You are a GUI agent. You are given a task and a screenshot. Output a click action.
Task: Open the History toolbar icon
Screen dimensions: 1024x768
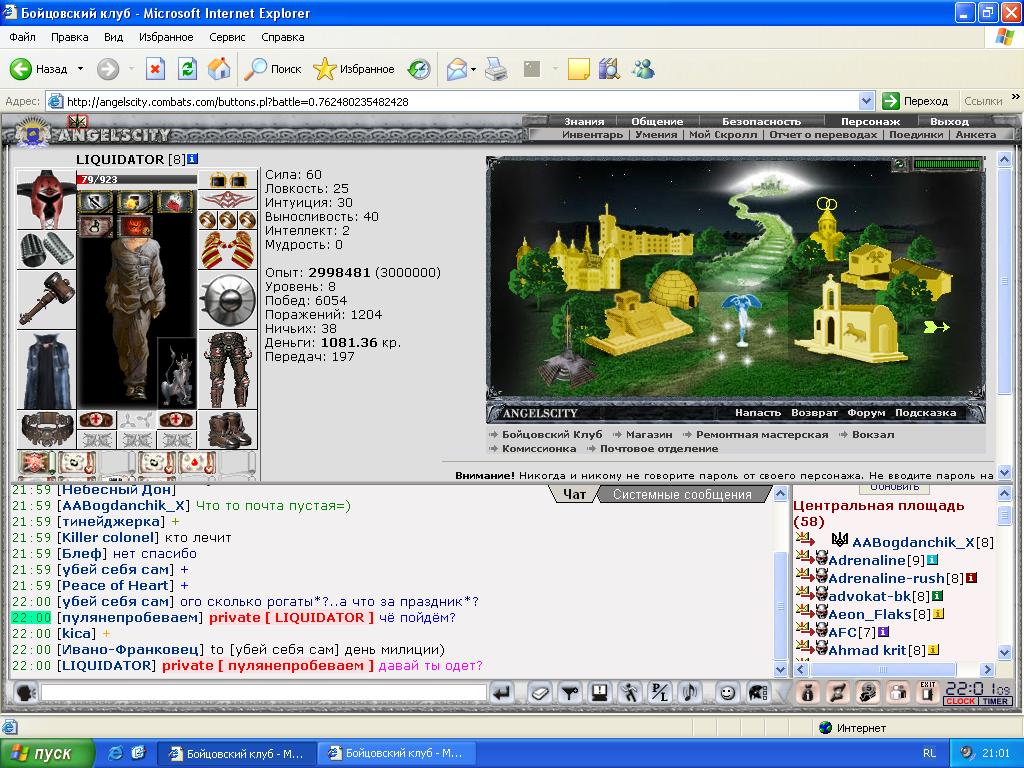point(419,69)
